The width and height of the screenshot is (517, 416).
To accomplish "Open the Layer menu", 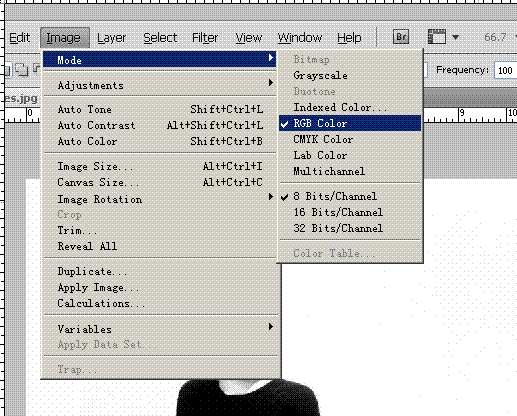I will tap(111, 38).
